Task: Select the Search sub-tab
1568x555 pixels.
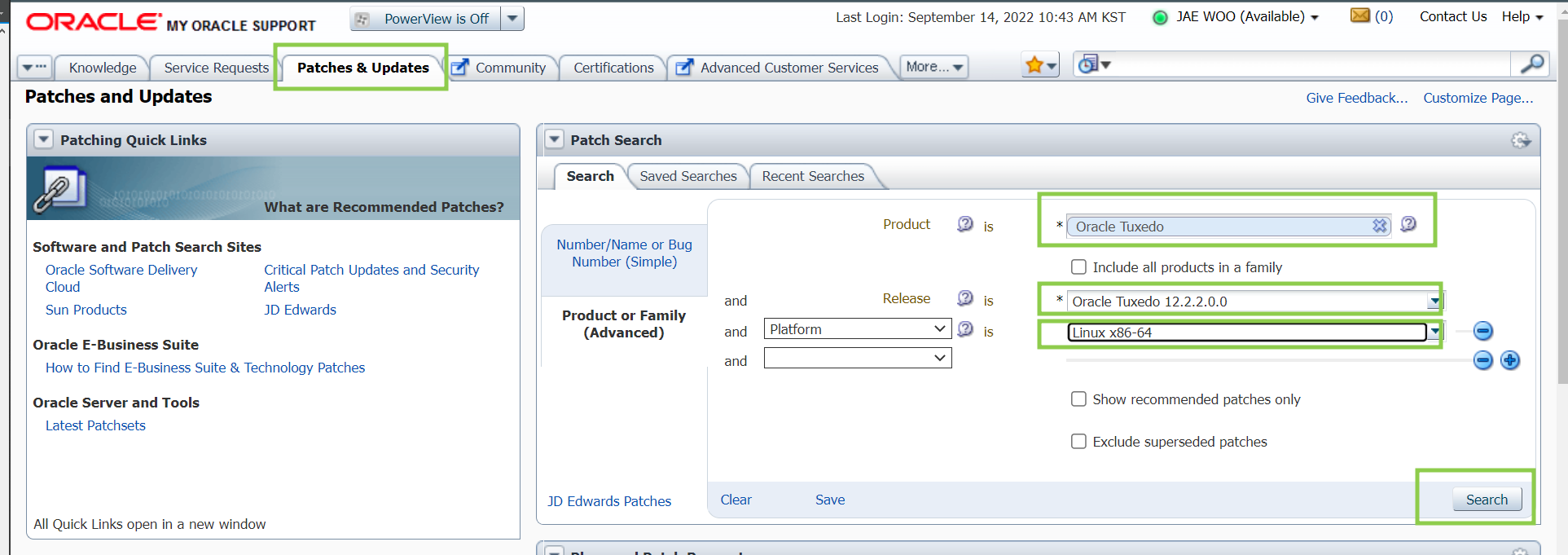Action: pos(590,176)
